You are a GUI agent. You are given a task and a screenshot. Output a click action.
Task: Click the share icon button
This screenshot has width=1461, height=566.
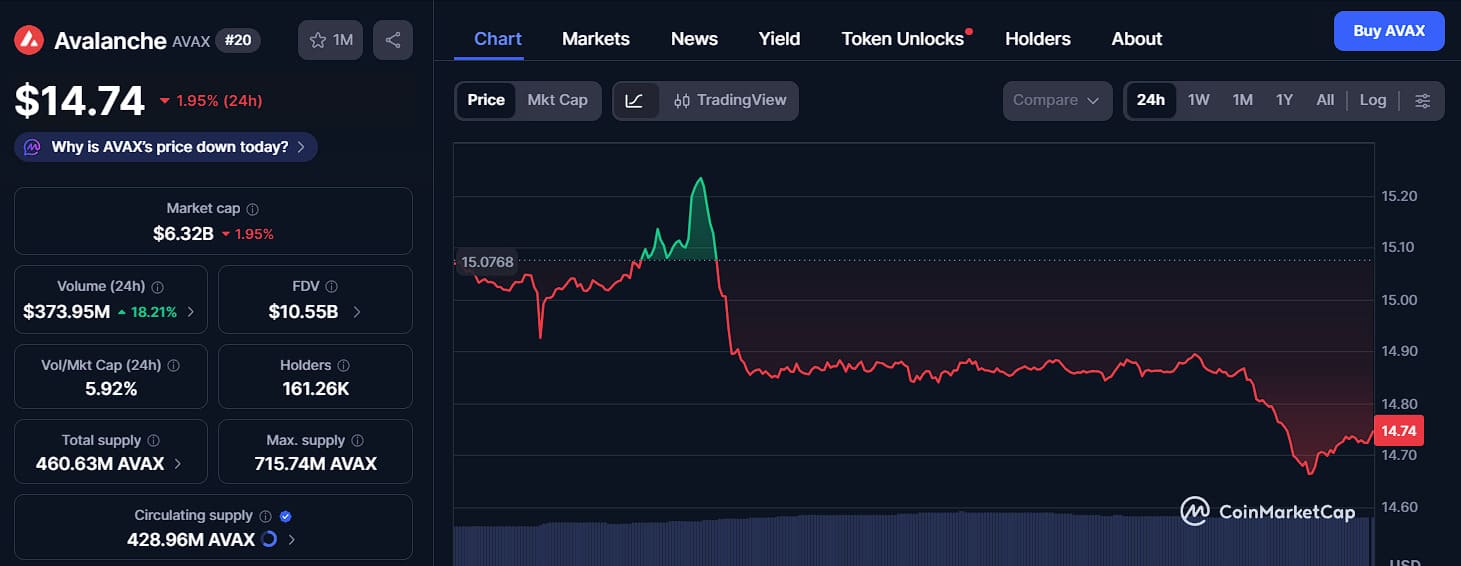click(393, 40)
